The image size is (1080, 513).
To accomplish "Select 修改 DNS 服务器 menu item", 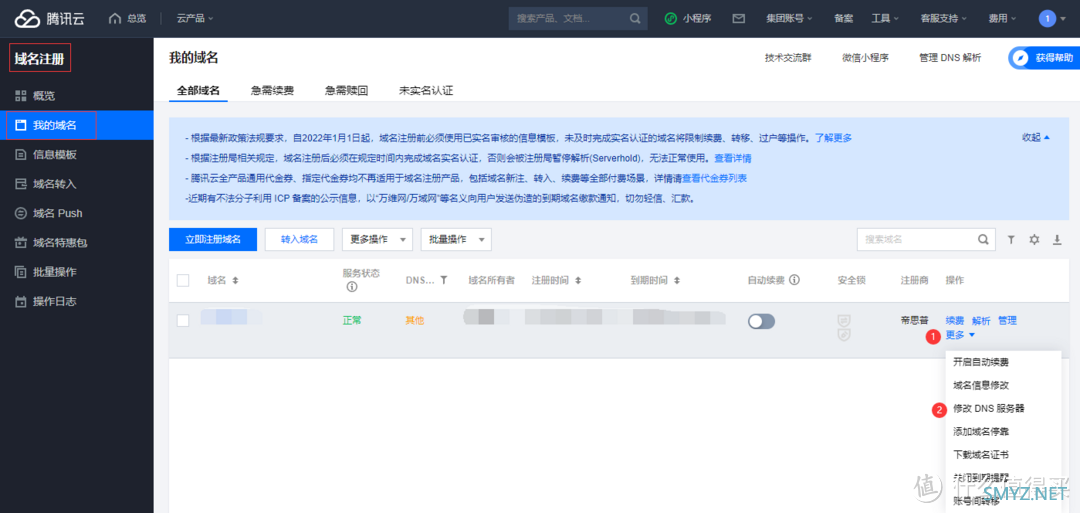I will point(988,408).
